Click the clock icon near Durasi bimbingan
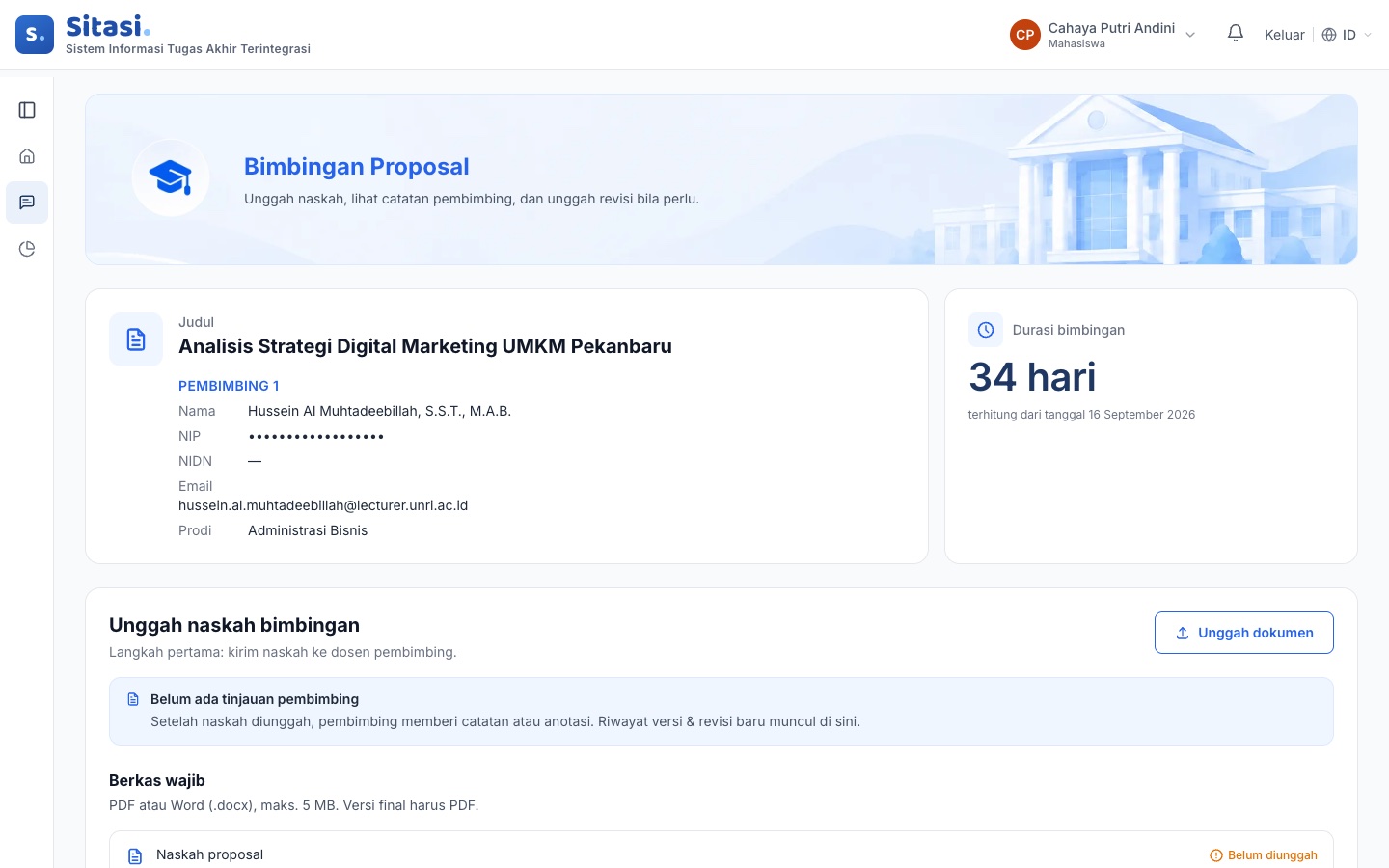Viewport: 1389px width, 868px height. 986,330
